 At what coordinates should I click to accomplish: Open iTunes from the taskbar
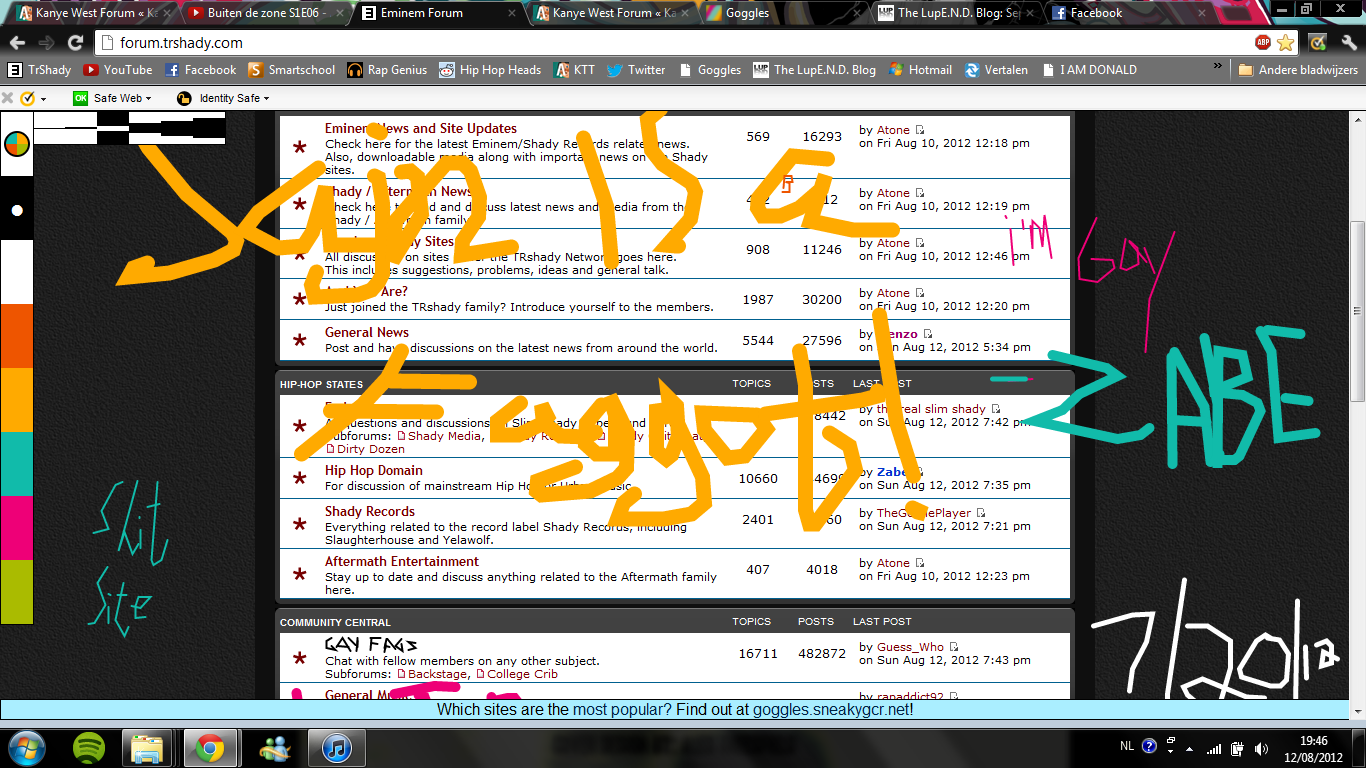tap(329, 747)
